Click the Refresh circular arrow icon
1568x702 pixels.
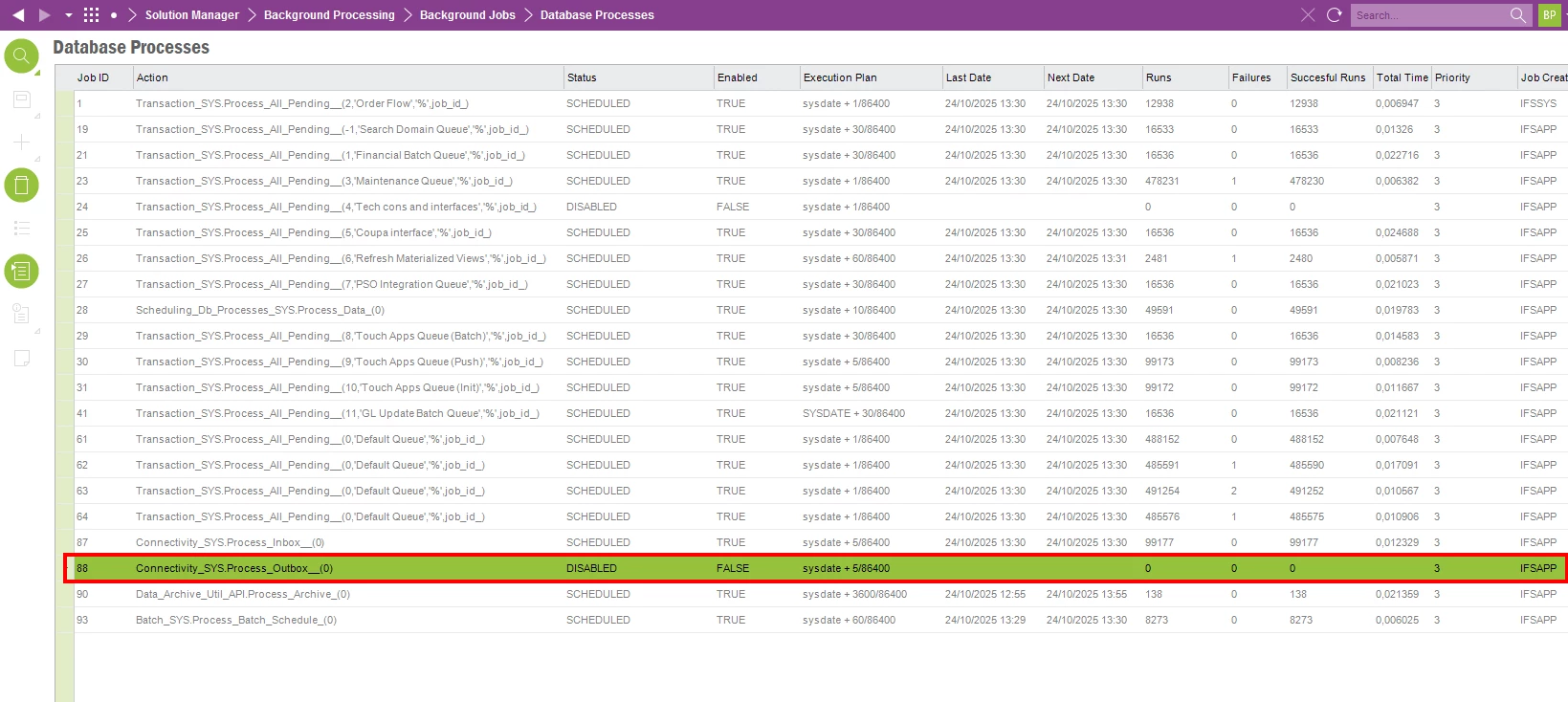click(1335, 15)
